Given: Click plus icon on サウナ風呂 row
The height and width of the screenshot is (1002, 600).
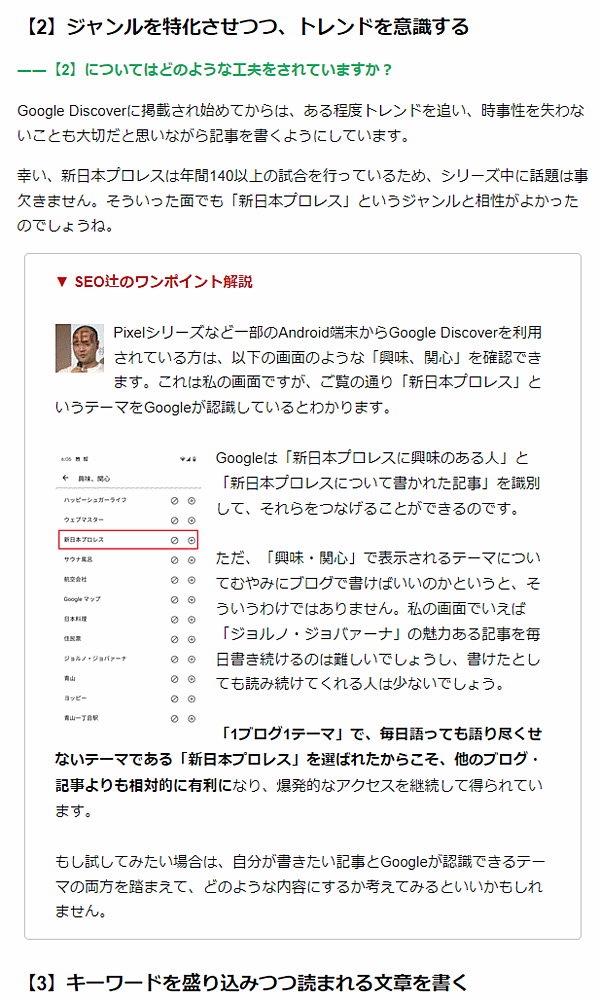Looking at the screenshot, I should (x=191, y=560).
